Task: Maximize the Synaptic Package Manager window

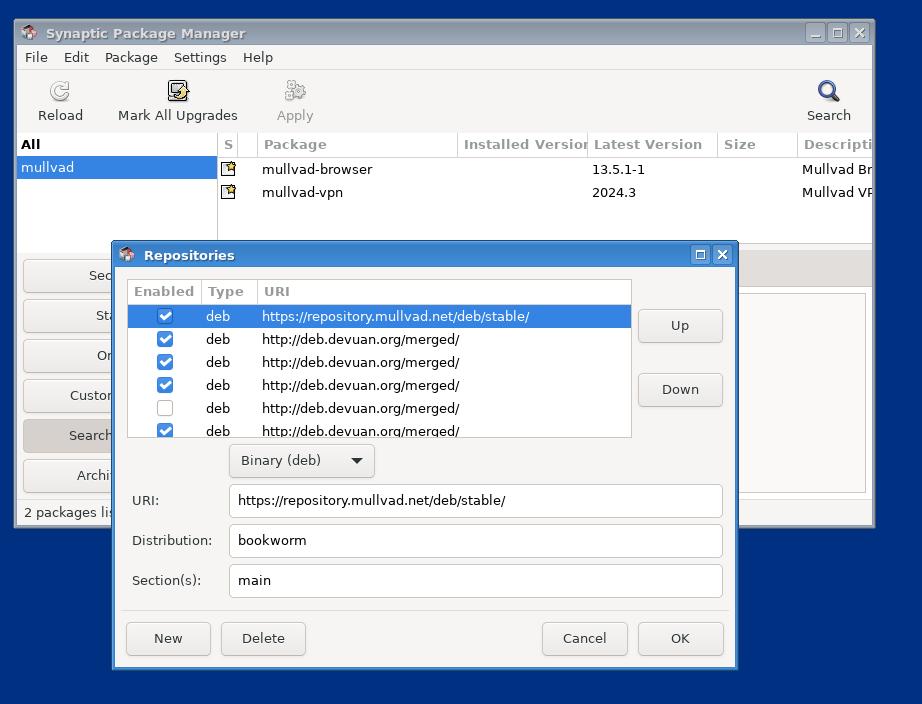Action: 837,33
